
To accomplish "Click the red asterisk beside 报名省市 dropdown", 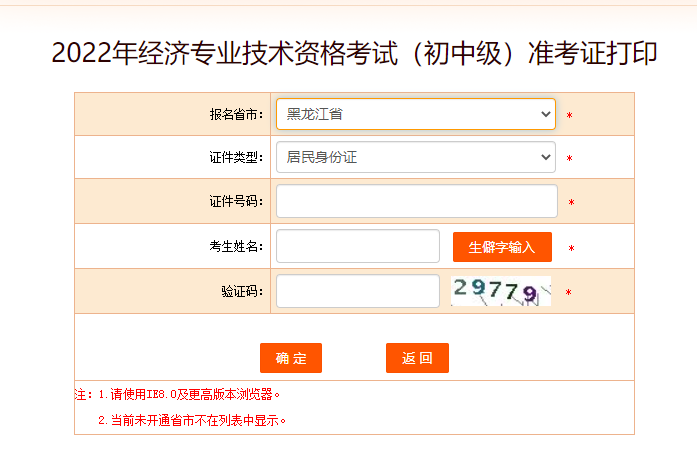I will (x=569, y=116).
